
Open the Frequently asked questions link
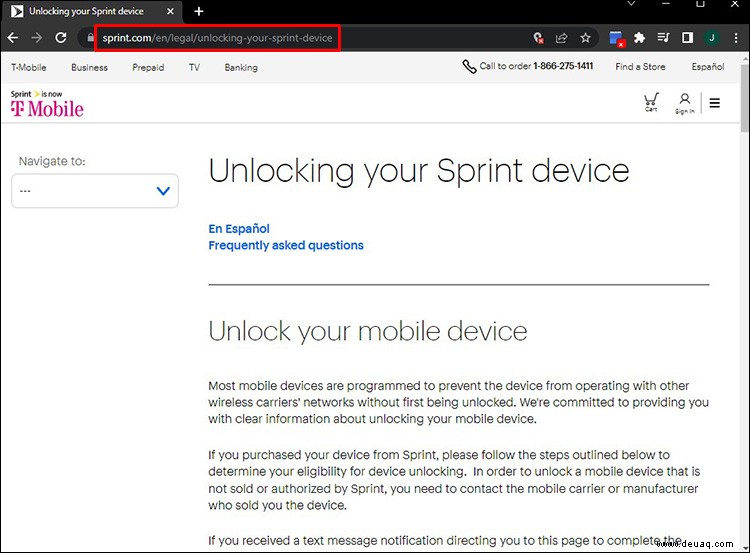[x=286, y=245]
